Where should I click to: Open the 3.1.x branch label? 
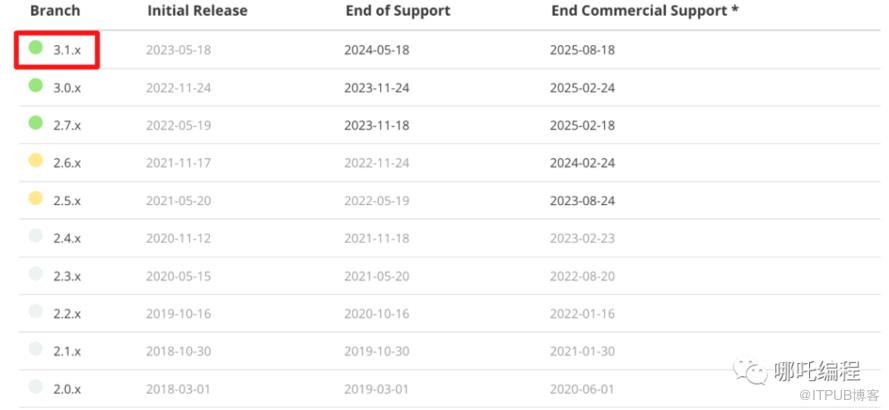pos(67,50)
